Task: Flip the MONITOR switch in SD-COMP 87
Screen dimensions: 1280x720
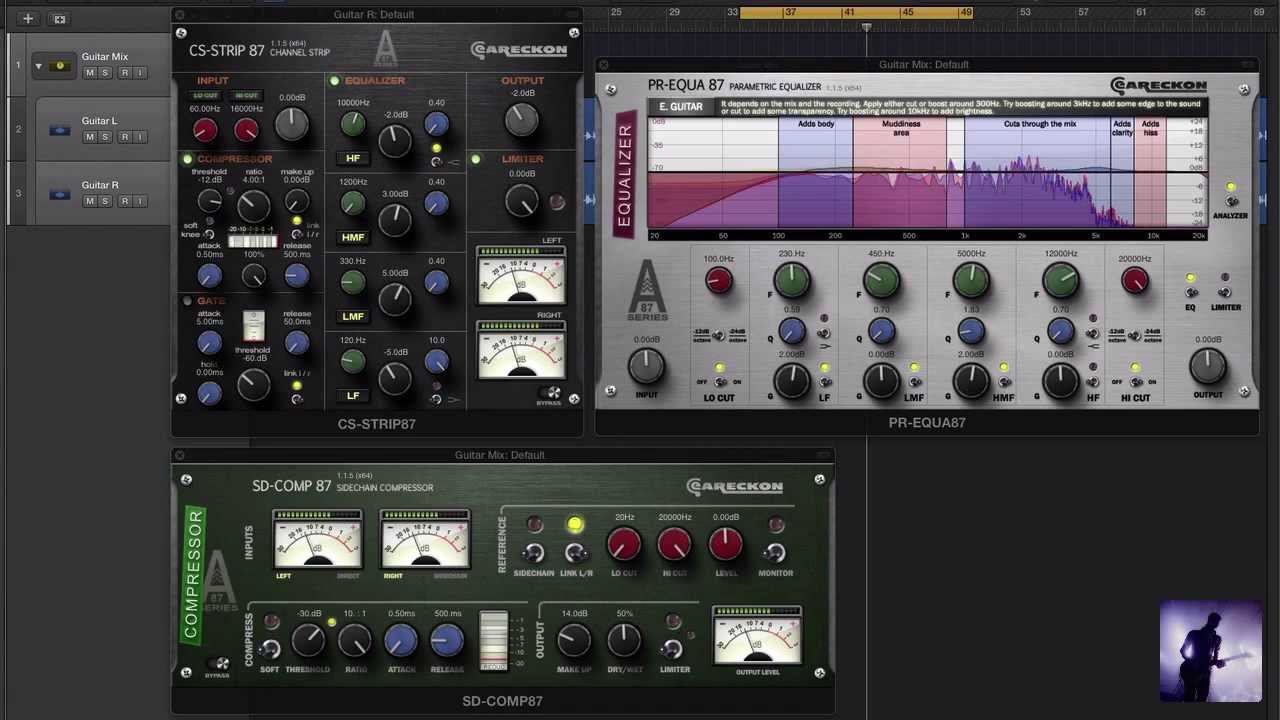Action: point(775,552)
